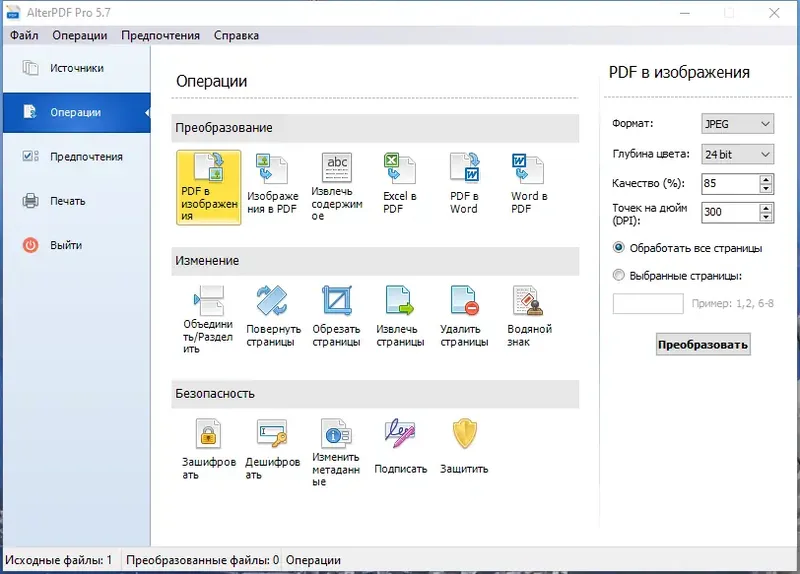This screenshot has width=800, height=574.
Task: Select the Зашифровать security tool
Action: click(208, 449)
